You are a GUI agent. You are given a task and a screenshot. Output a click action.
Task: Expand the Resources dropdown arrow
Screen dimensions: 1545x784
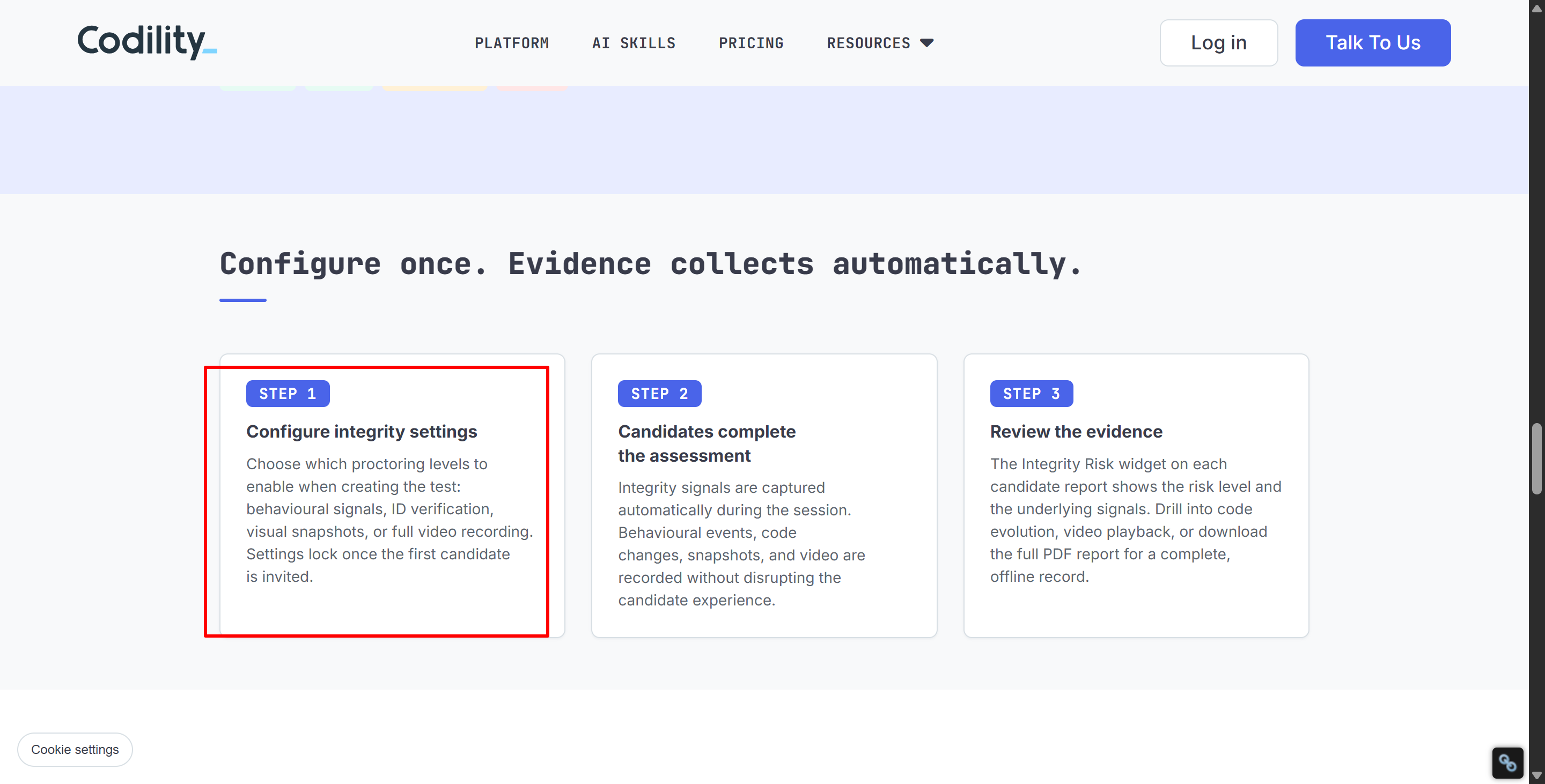click(x=926, y=42)
